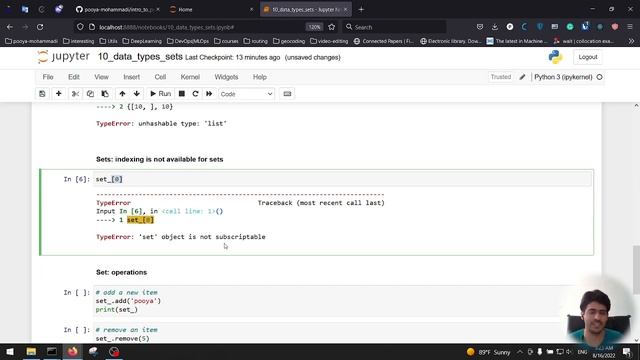Open the video-editing bookmarks folder
640x360 pixels.
(329, 41)
